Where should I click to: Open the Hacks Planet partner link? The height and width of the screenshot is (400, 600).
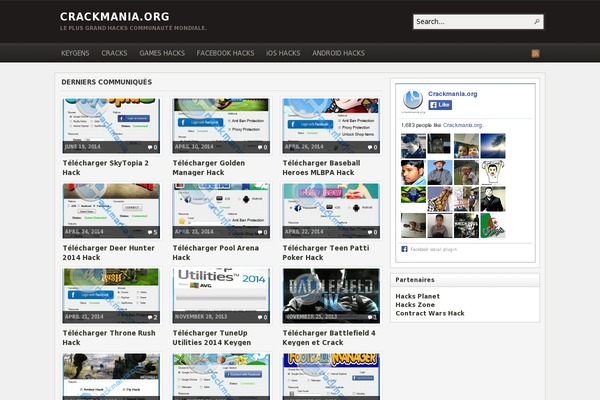(417, 296)
